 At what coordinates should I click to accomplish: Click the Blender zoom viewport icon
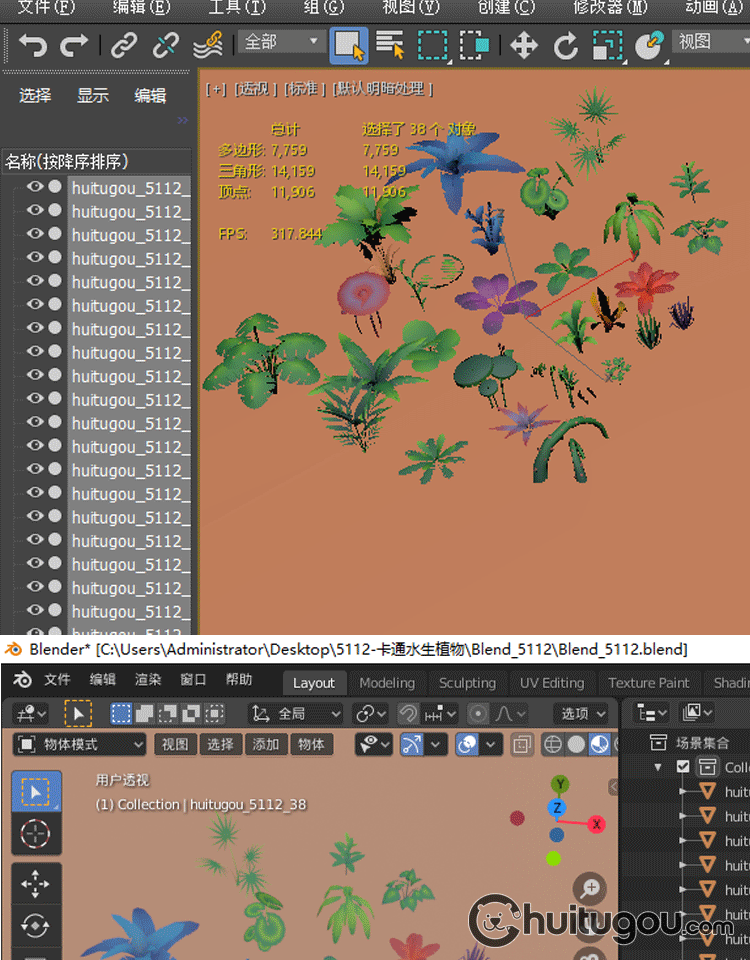[590, 888]
